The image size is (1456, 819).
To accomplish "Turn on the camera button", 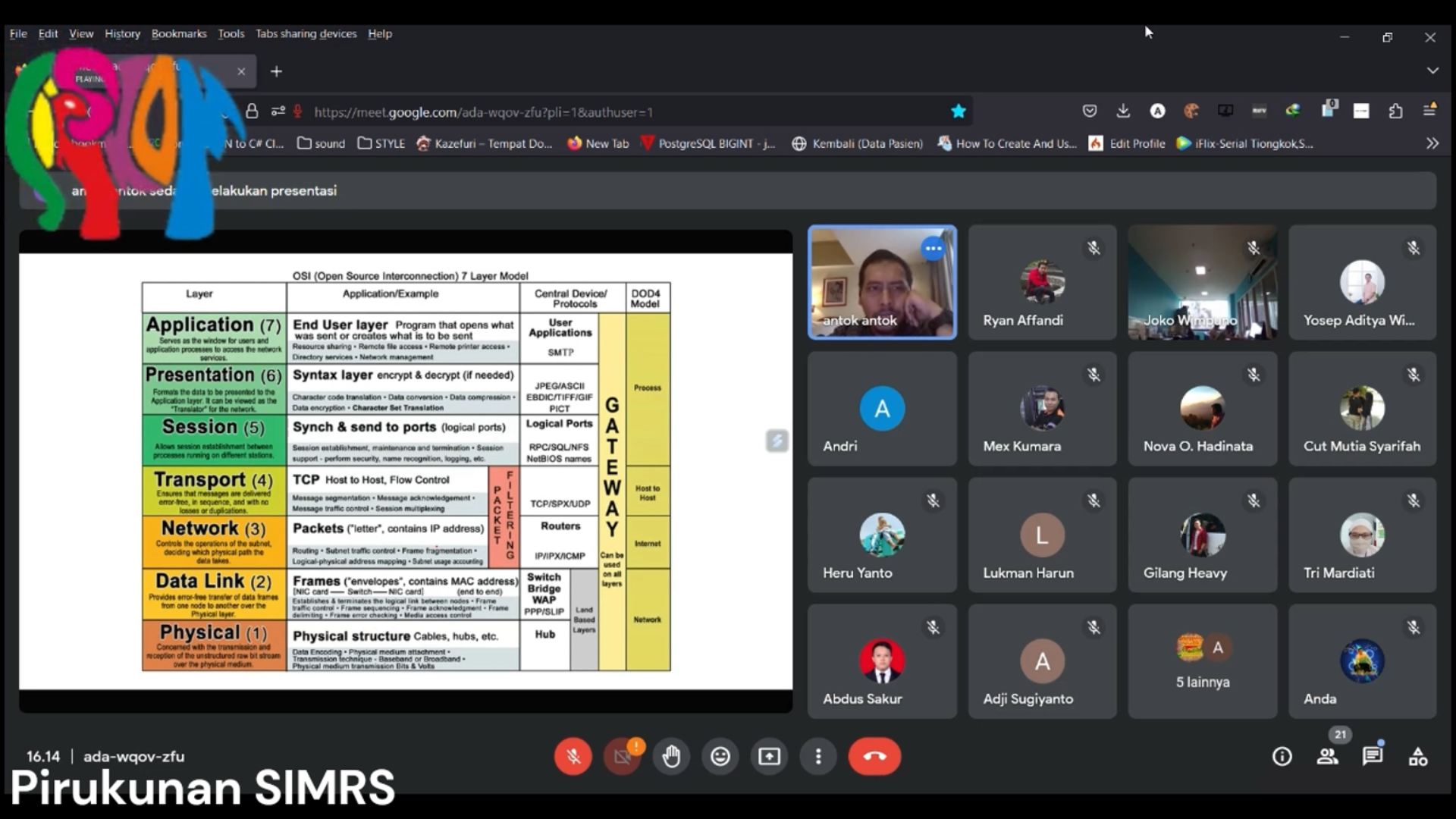I will (x=622, y=756).
